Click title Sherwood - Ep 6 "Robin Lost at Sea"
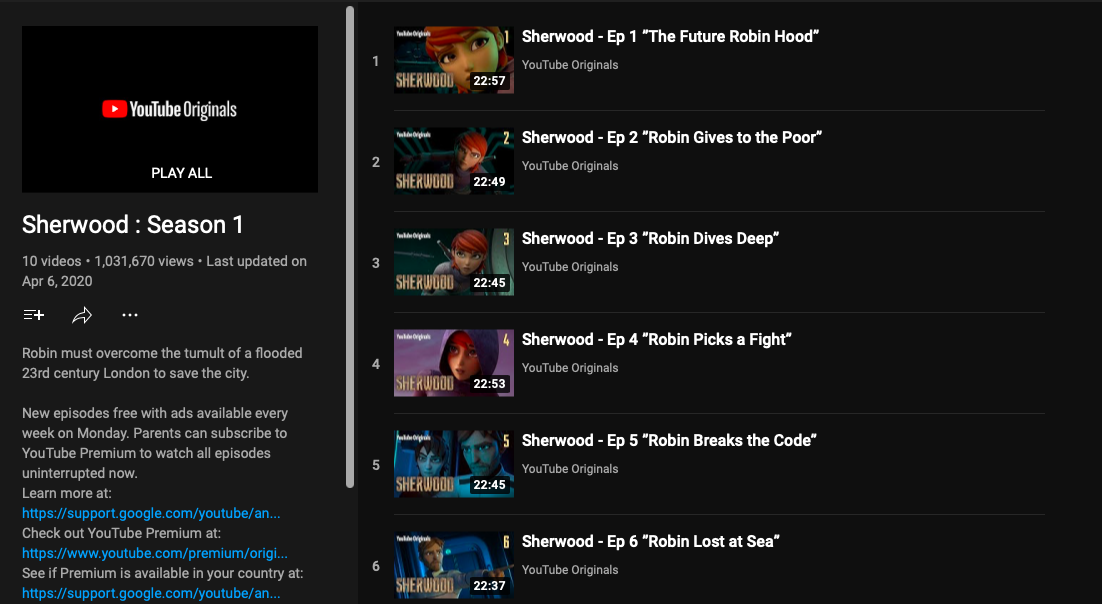This screenshot has height=604, width=1102. [651, 541]
